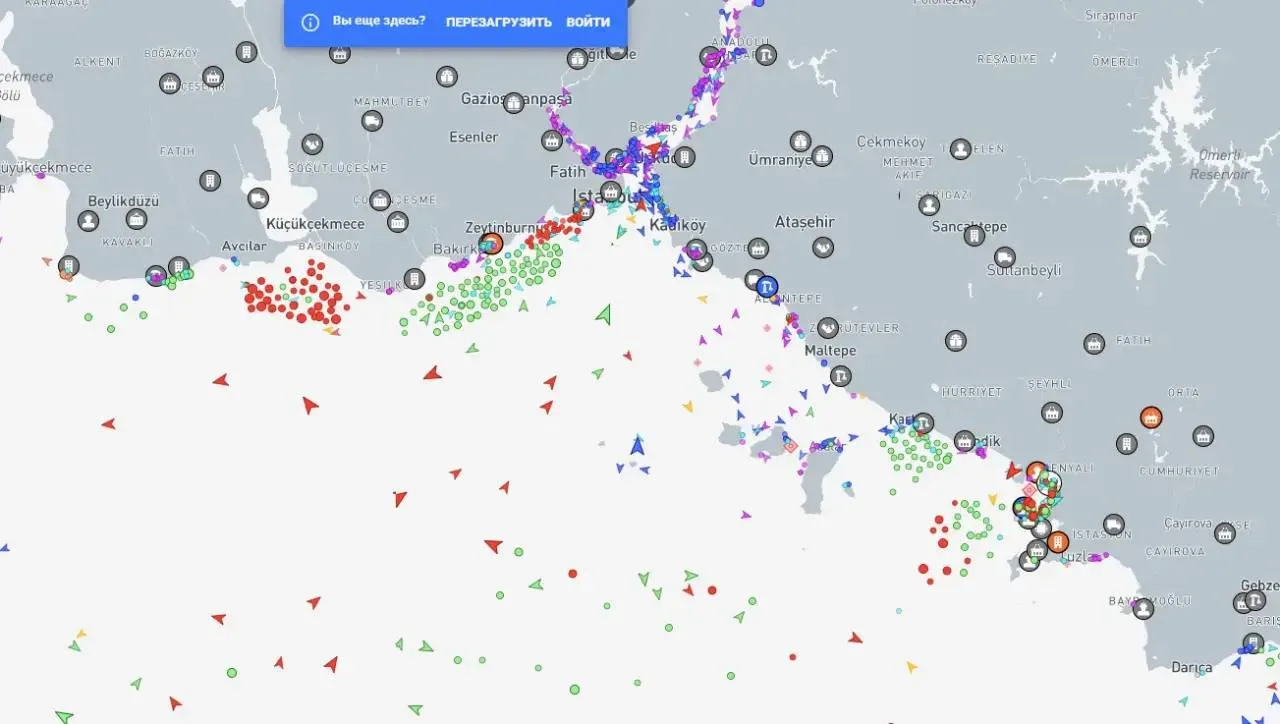Click the Ataşehir map label

coord(805,222)
